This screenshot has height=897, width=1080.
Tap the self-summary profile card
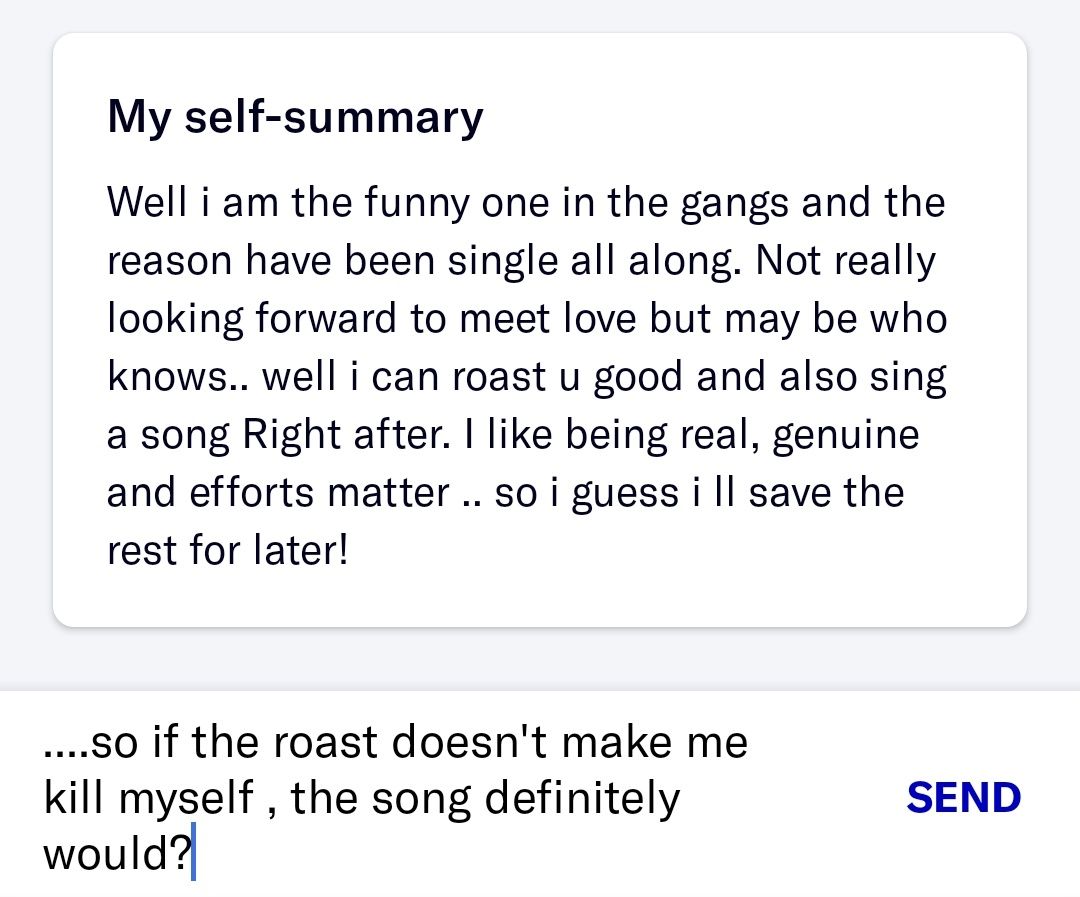(x=540, y=330)
